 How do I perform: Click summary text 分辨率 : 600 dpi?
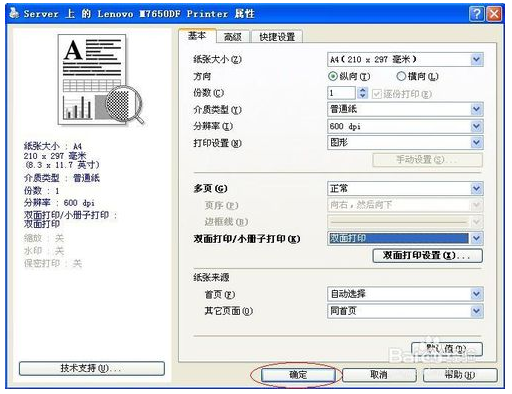[59, 203]
